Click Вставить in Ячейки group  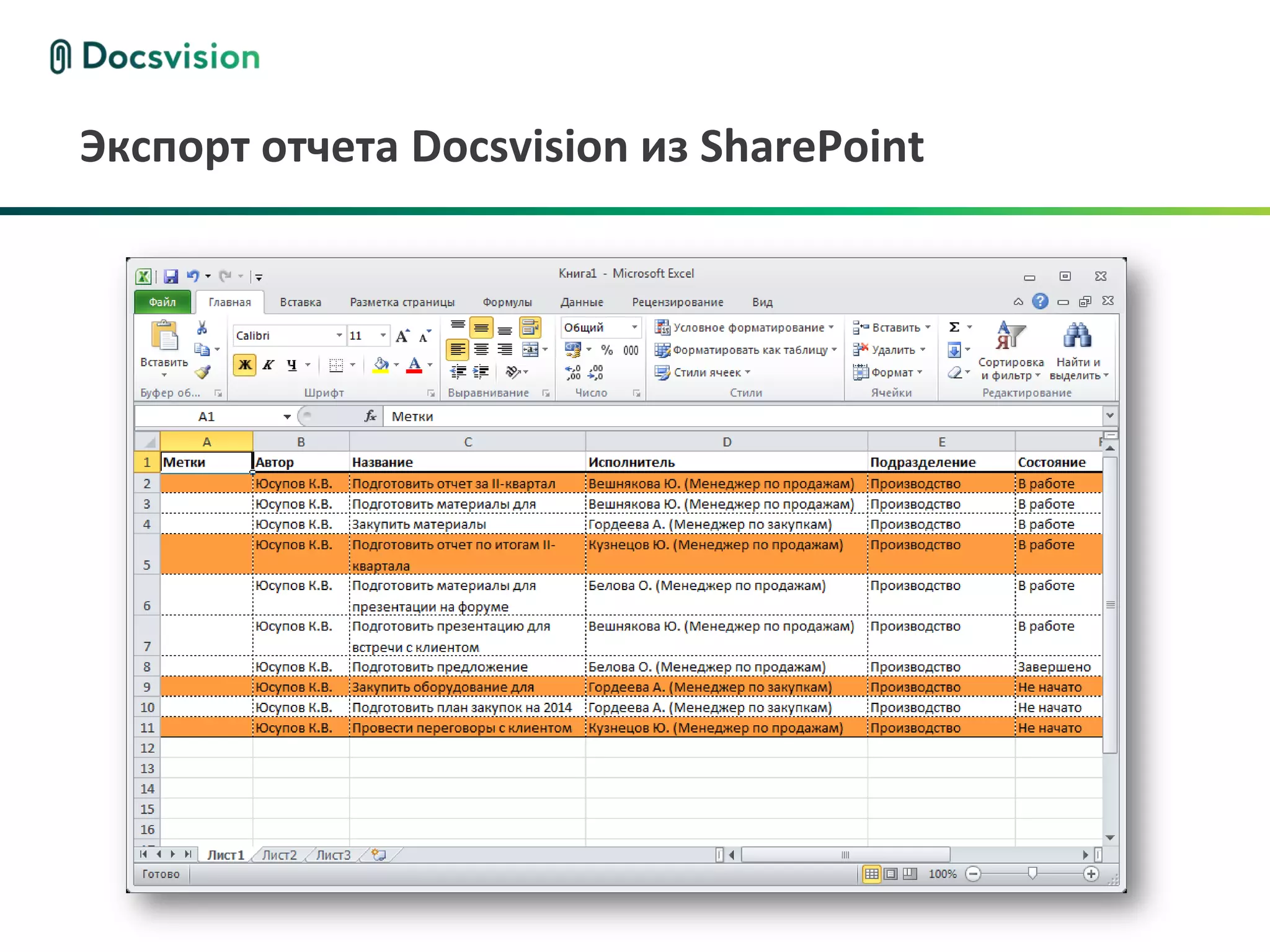[892, 327]
